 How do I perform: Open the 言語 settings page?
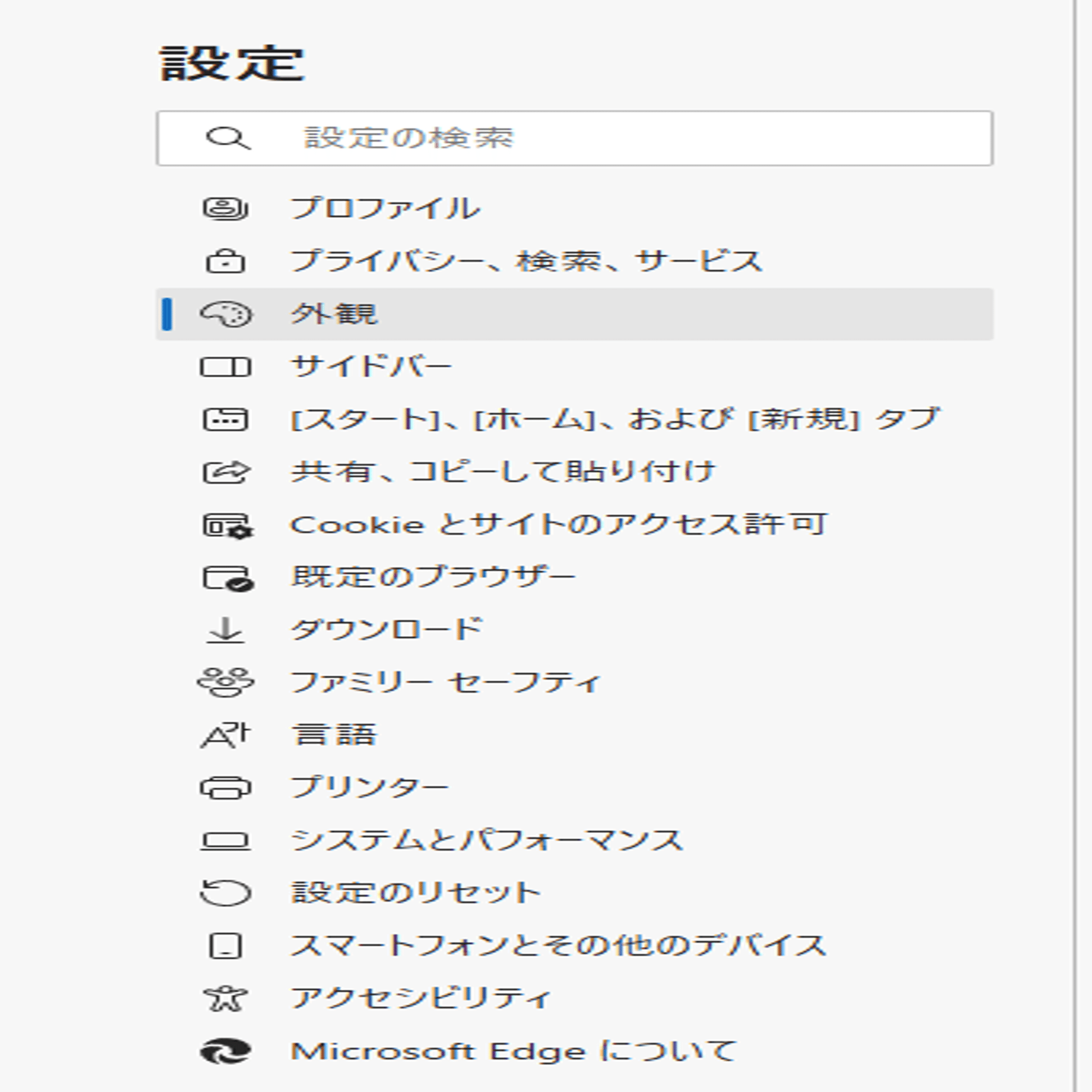click(334, 735)
